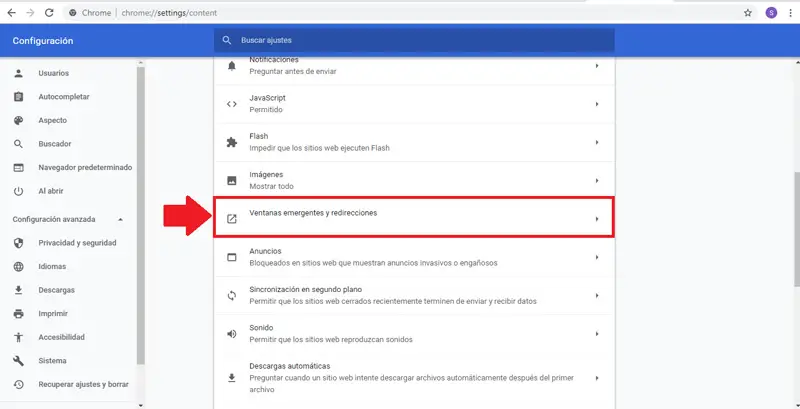Click the Privacidad y seguridad shield icon
Screen dimensions: 800x409
tap(18, 243)
